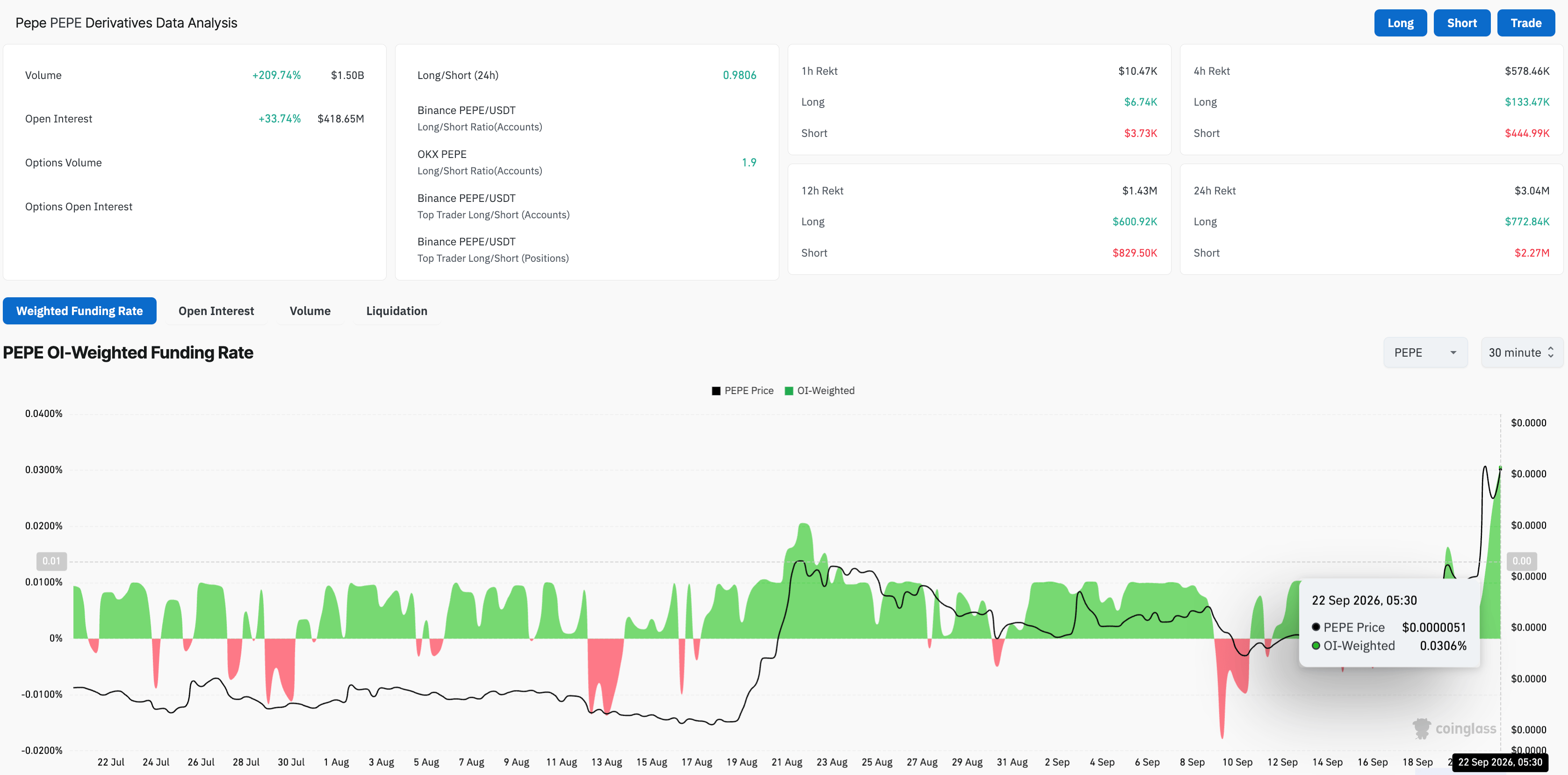This screenshot has height=775, width=1568.
Task: Switch to the Liquidation tab
Action: [x=397, y=311]
